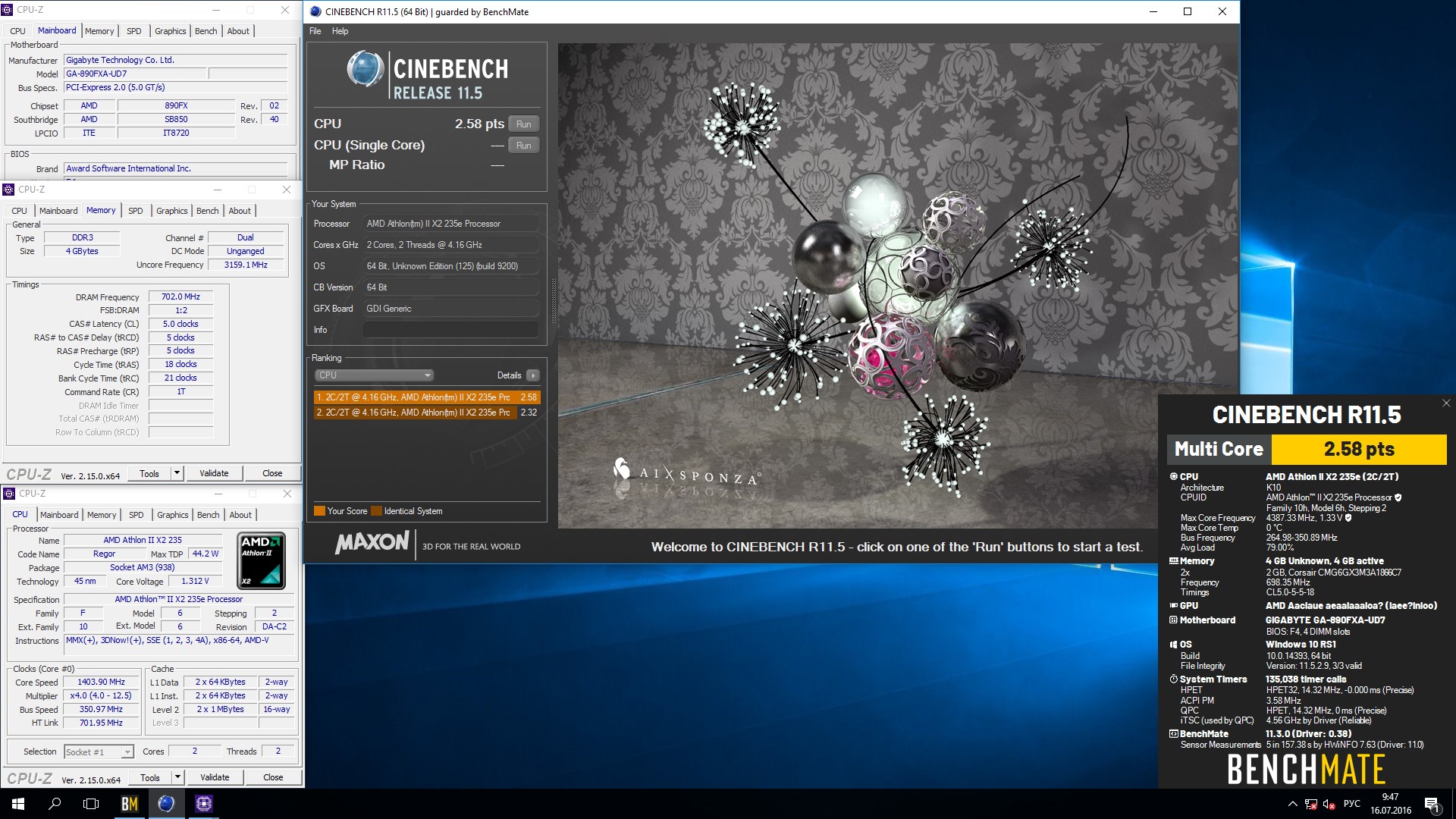
Task: Click the 'Identical System' legend swatch
Action: [x=376, y=511]
